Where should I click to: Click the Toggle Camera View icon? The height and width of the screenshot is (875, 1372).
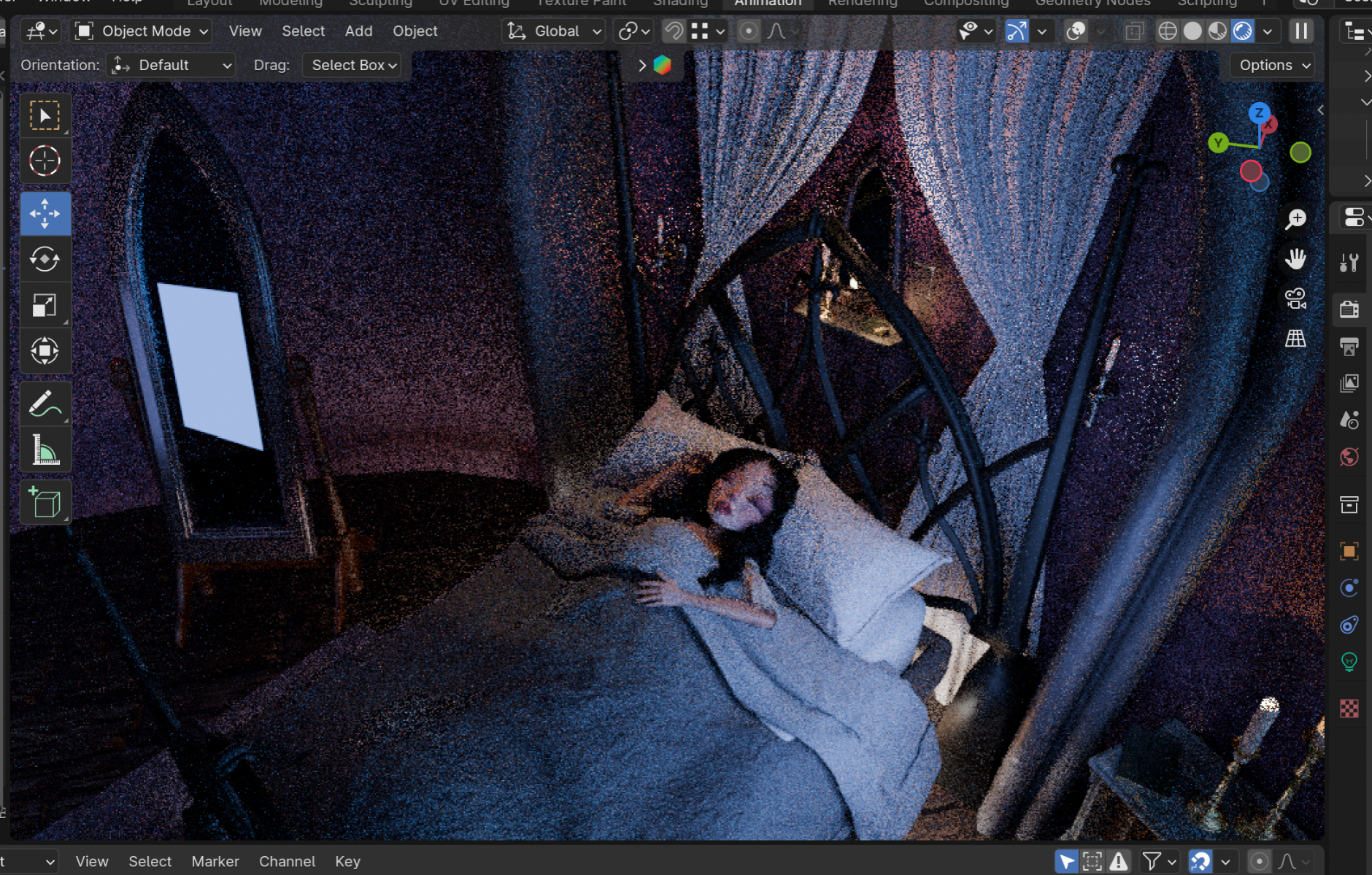[1295, 298]
